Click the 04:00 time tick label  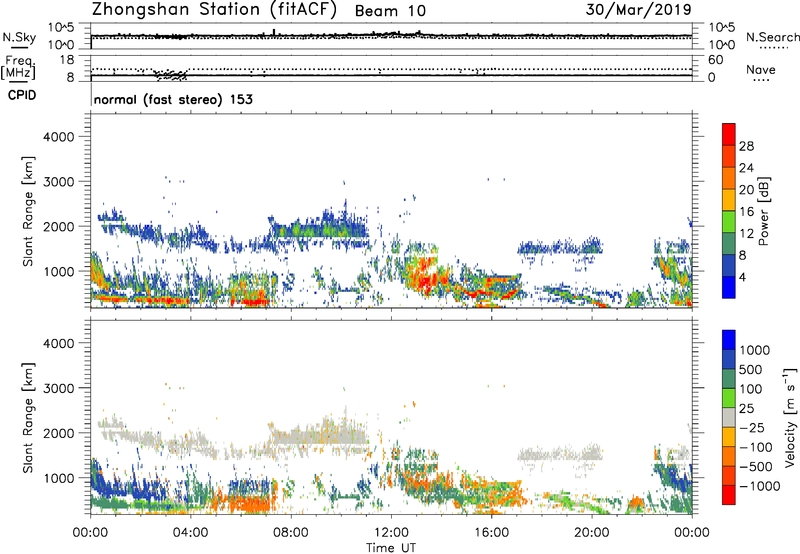click(190, 533)
